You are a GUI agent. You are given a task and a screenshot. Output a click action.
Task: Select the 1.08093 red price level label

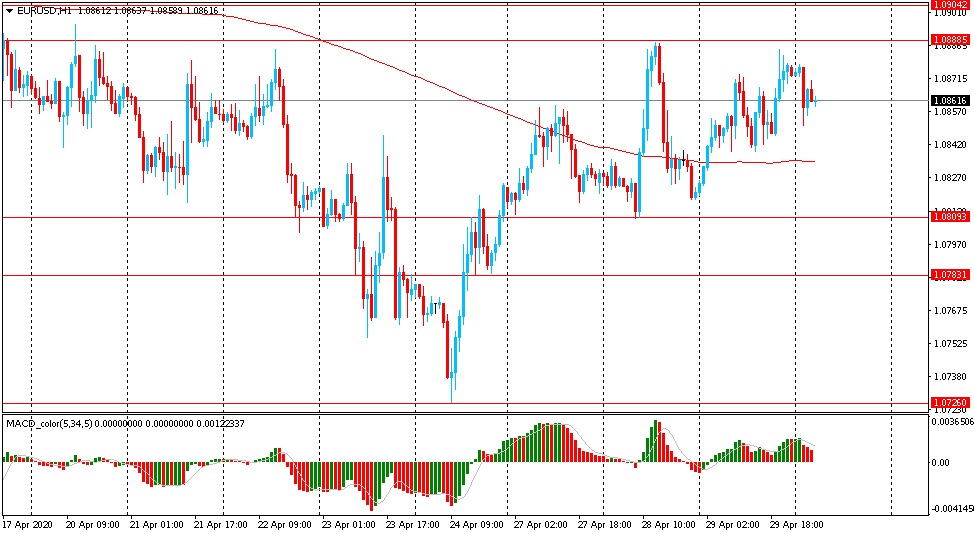click(950, 217)
